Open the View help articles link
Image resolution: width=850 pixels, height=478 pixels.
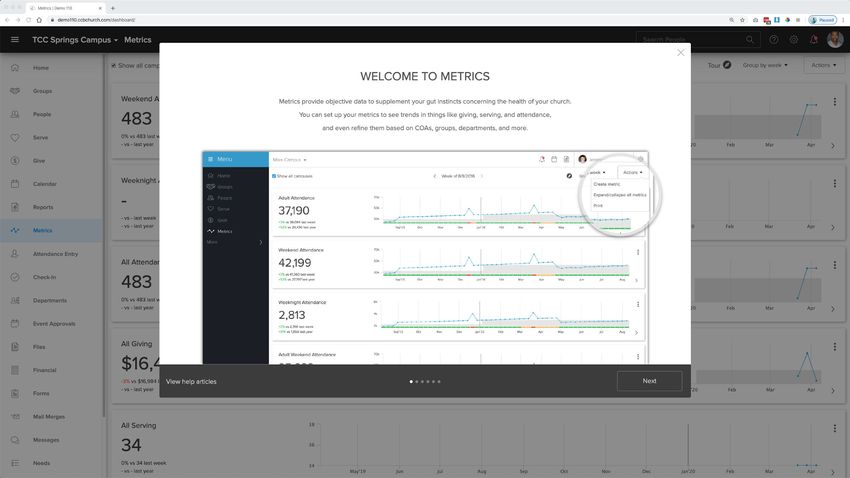(x=191, y=382)
